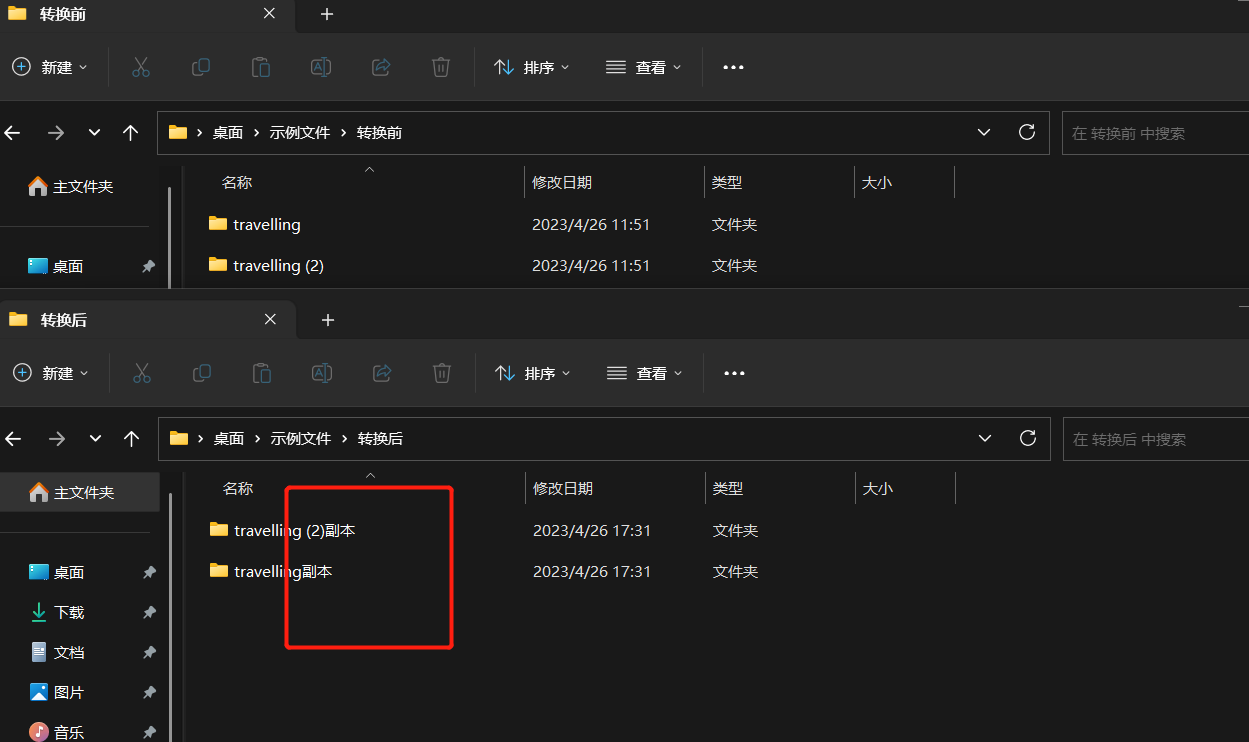
Task: Click the navigation up arrow in 转换前 window
Action: (x=130, y=132)
